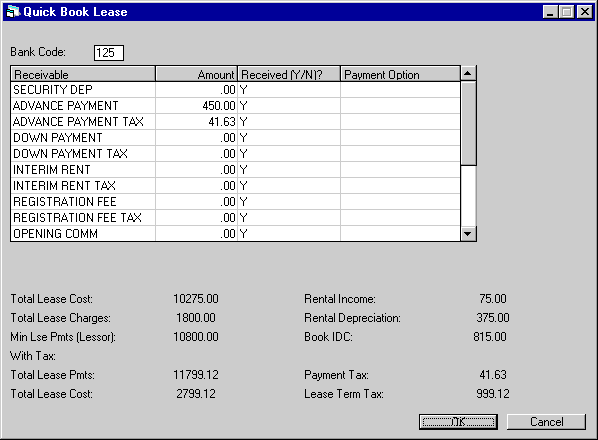
Task: Select the Received Y cell for SECURITY DEP
Action: (x=289, y=90)
